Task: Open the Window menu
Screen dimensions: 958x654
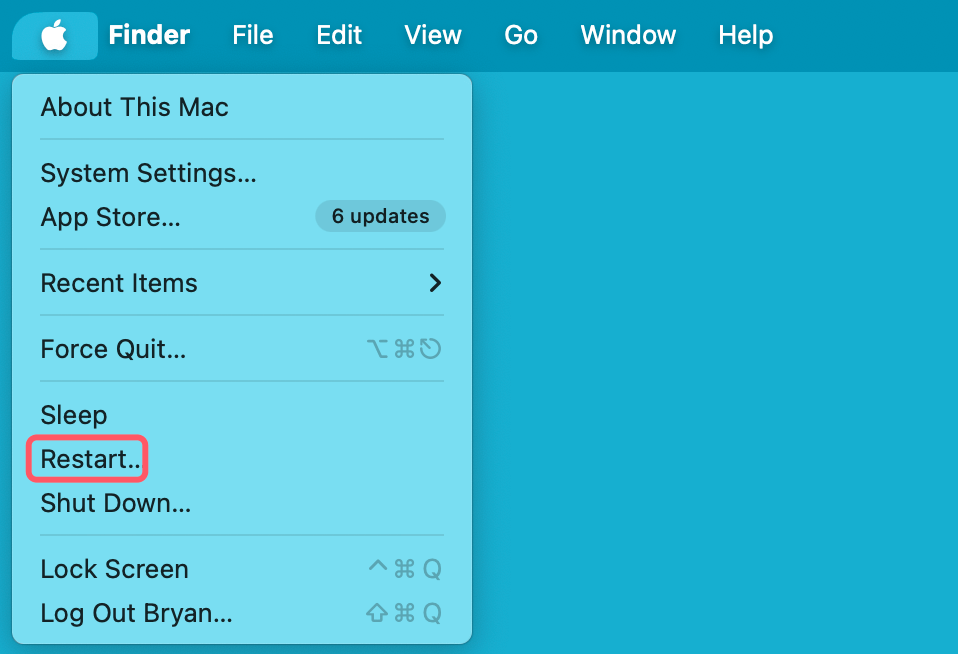Action: pyautogui.click(x=627, y=35)
